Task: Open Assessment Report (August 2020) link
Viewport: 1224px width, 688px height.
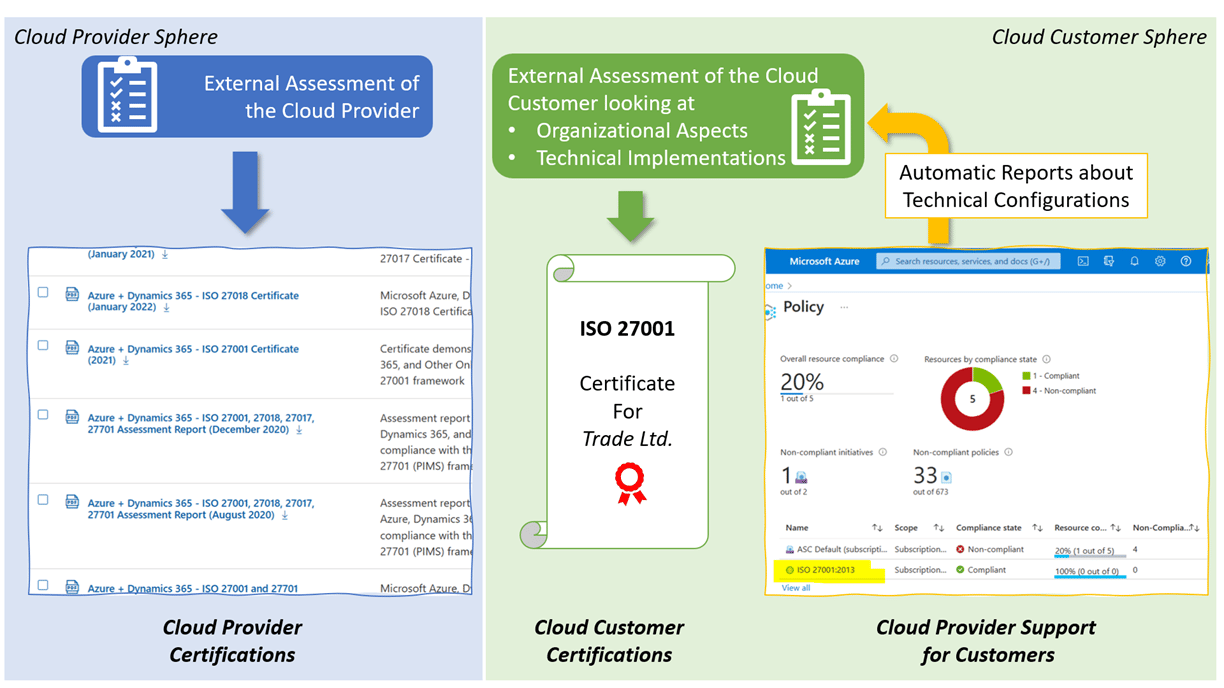Action: 201,509
